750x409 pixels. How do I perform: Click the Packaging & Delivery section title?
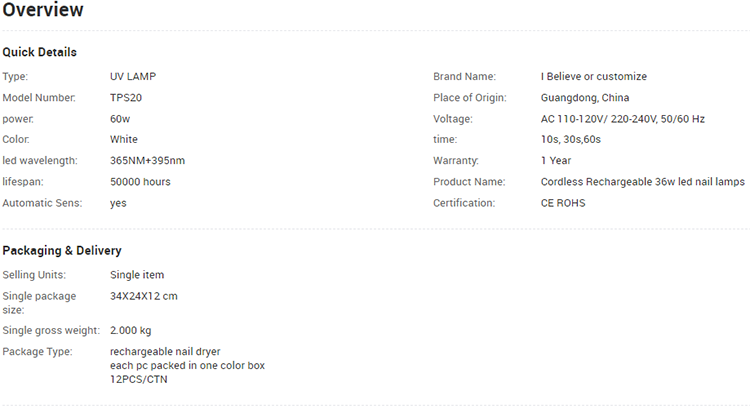click(62, 251)
